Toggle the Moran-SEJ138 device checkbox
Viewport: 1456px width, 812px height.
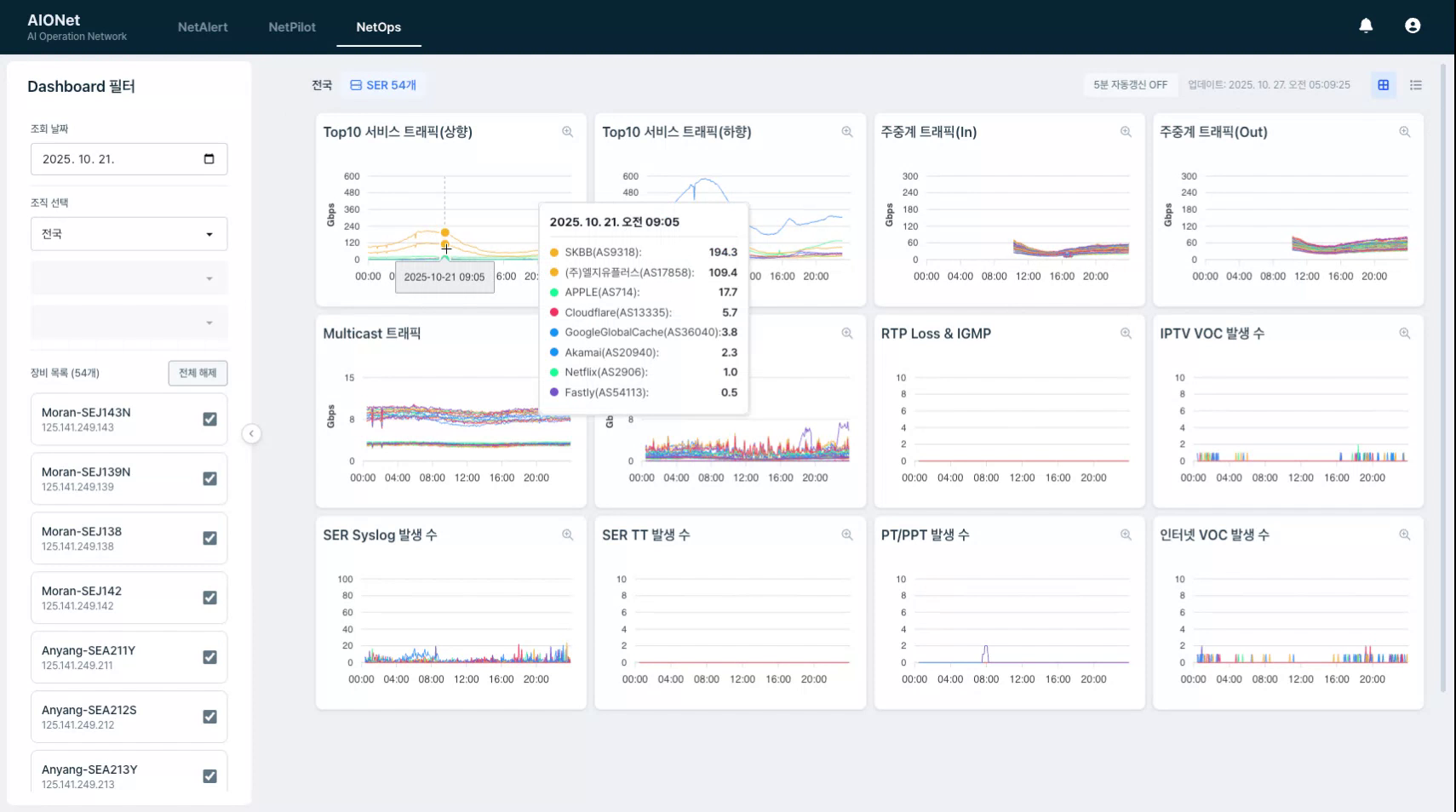[x=209, y=538]
